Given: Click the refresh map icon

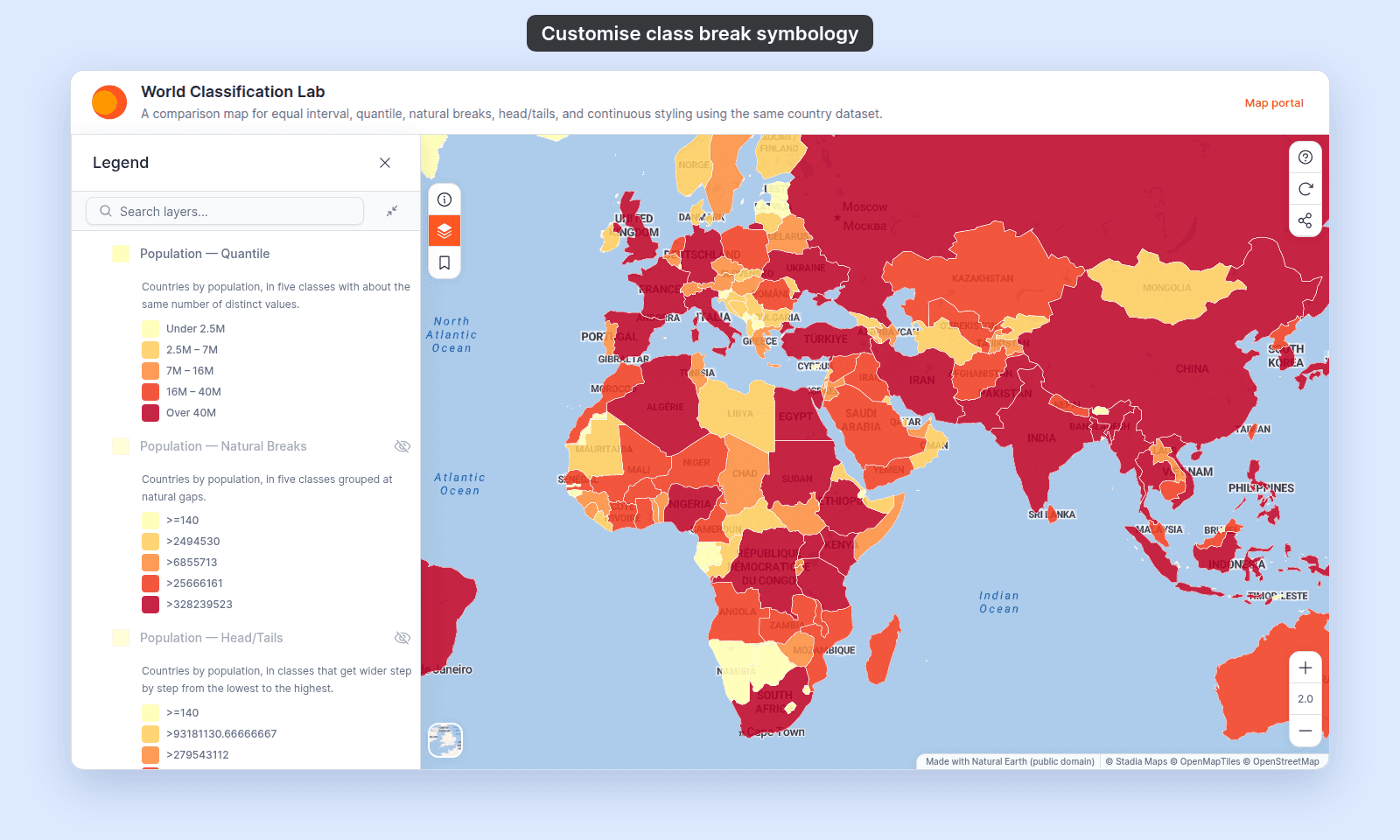Looking at the screenshot, I should [x=1305, y=189].
